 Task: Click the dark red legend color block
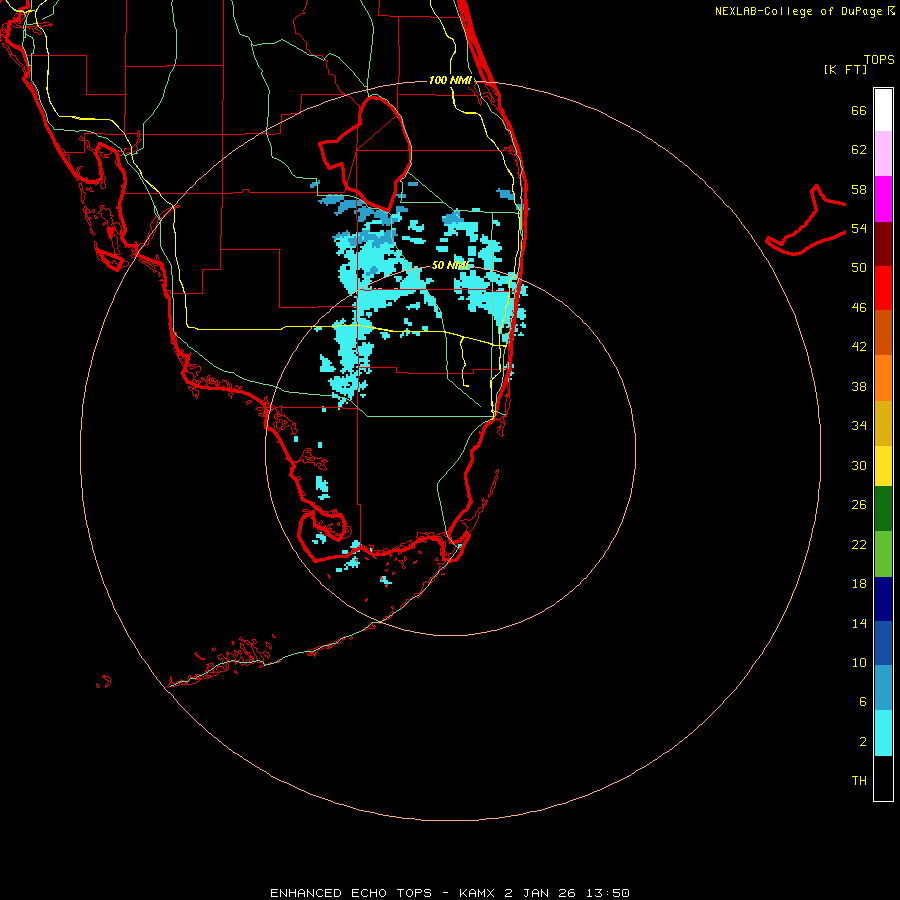[883, 243]
